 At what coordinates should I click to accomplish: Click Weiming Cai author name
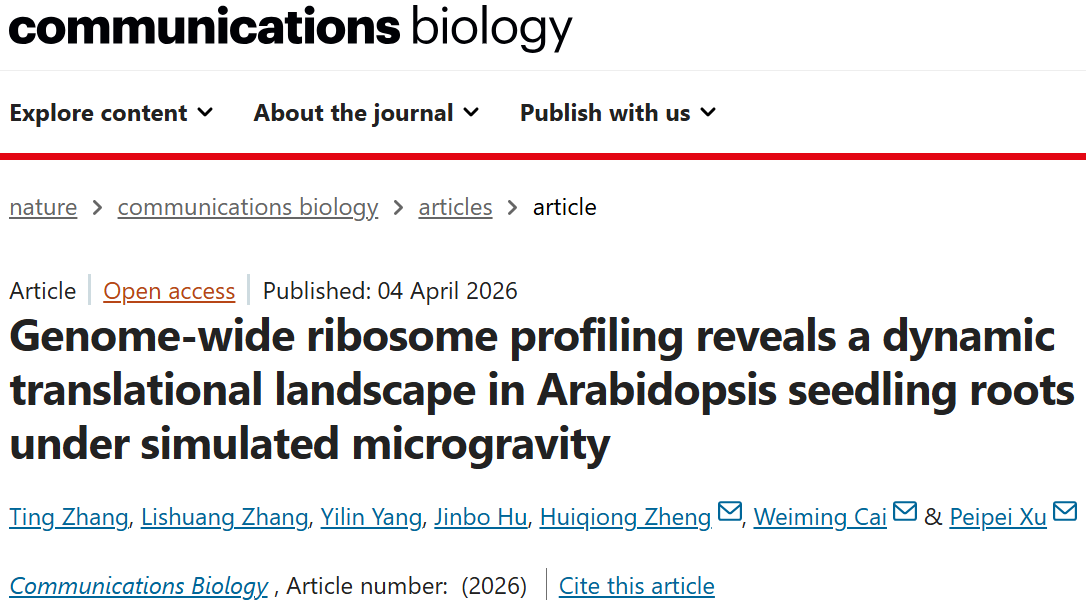click(820, 517)
